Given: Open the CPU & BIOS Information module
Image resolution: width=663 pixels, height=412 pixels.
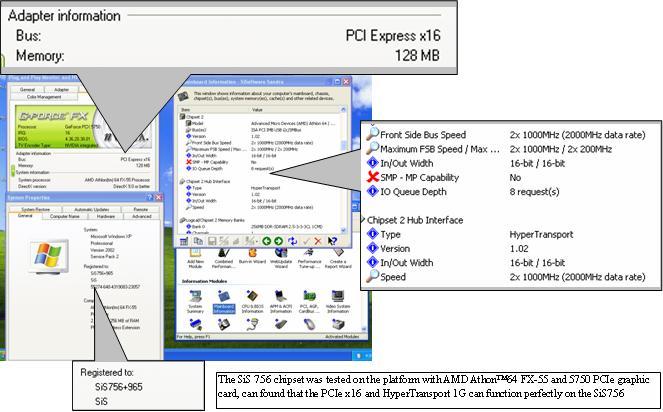Looking at the screenshot, I should pyautogui.click(x=252, y=302).
